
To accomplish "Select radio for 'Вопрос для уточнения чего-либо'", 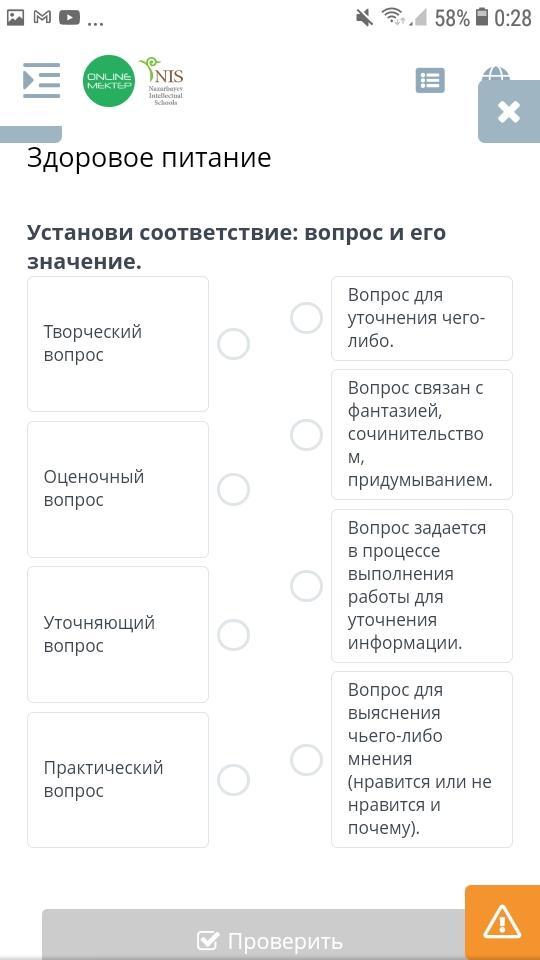I will (x=306, y=318).
